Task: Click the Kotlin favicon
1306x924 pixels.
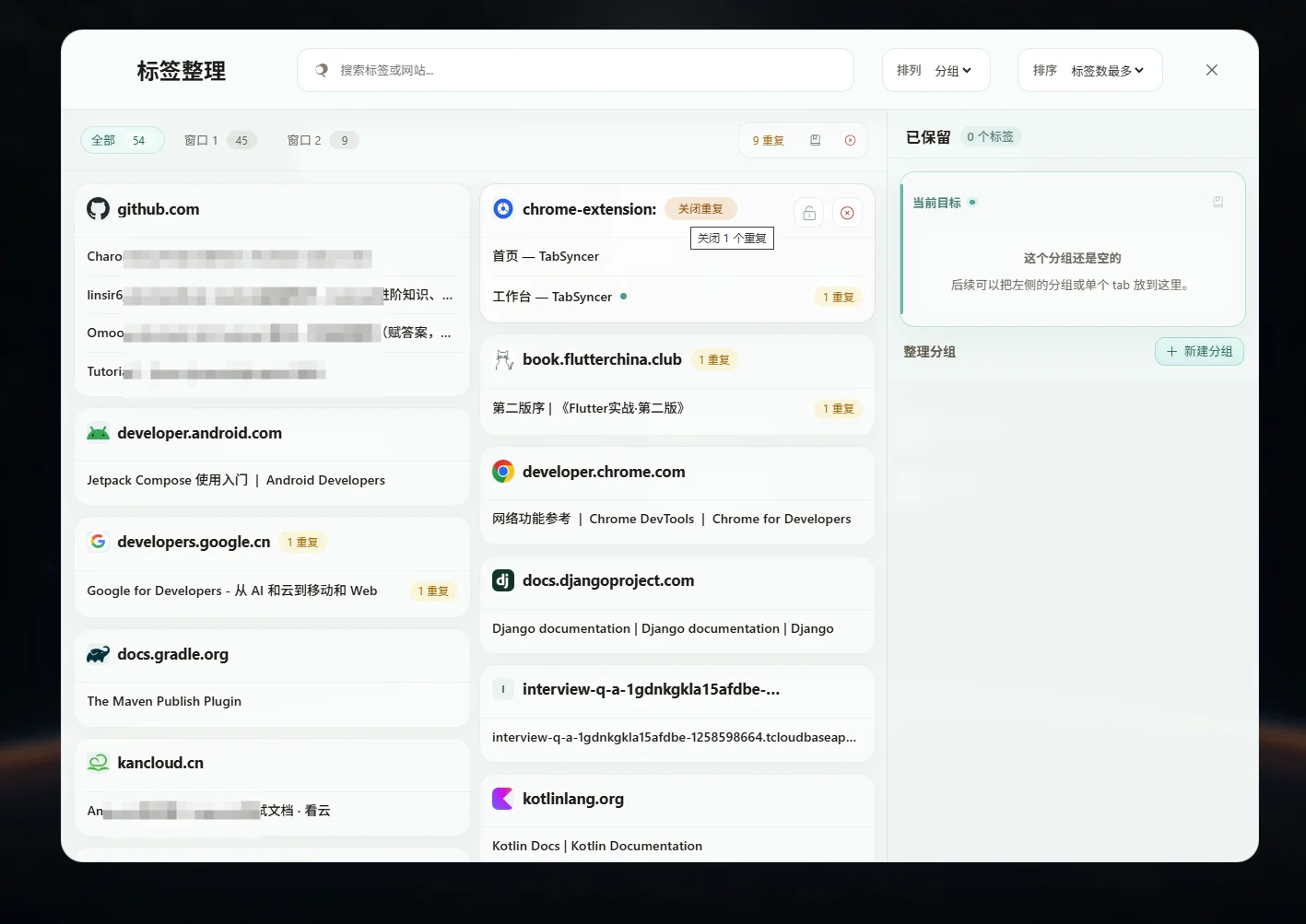Action: 503,799
